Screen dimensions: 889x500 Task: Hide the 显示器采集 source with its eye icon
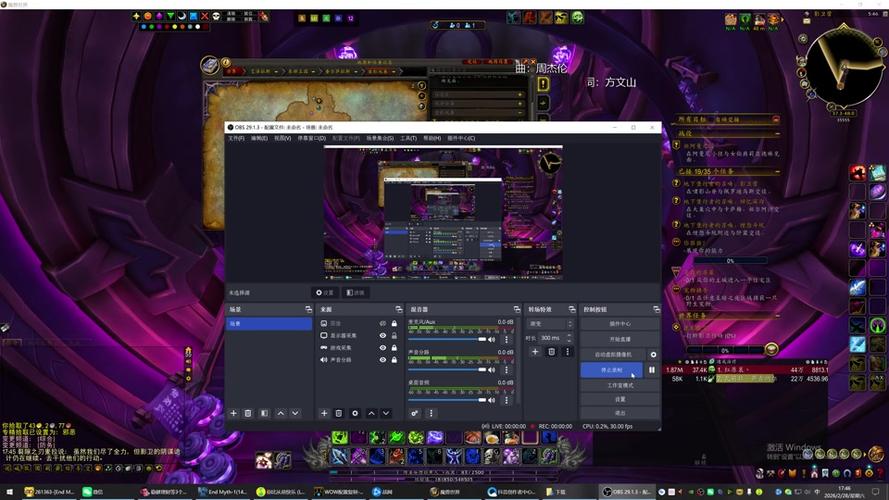click(x=383, y=336)
